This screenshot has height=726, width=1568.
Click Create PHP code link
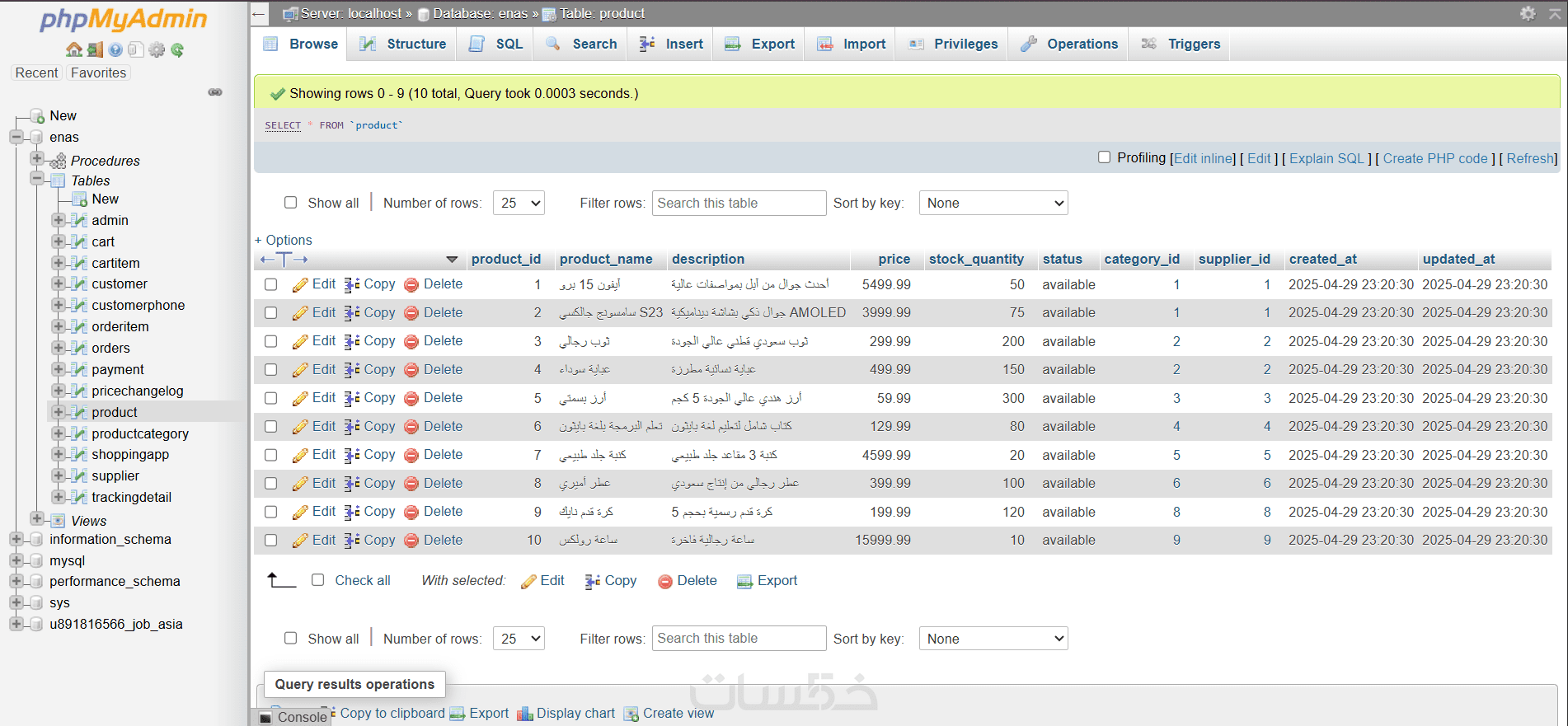tap(1435, 158)
